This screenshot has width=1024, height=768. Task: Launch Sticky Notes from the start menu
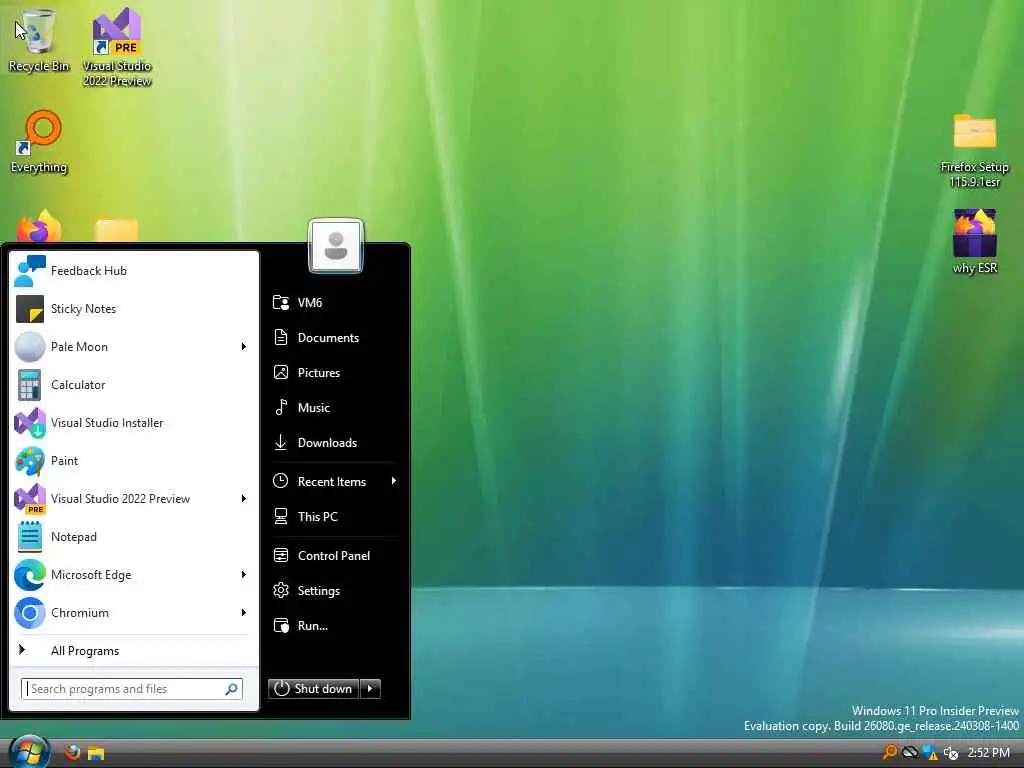[x=134, y=309]
